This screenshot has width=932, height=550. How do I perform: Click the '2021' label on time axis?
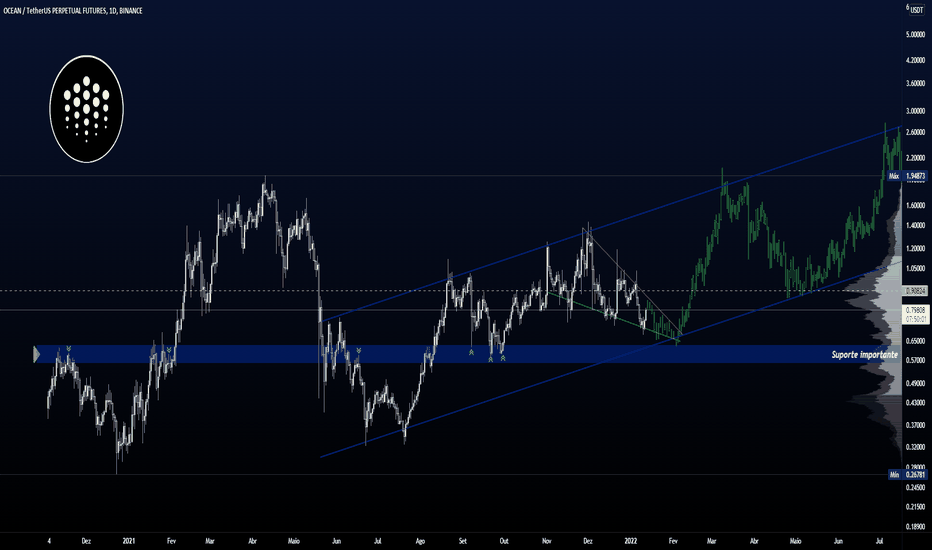click(129, 541)
